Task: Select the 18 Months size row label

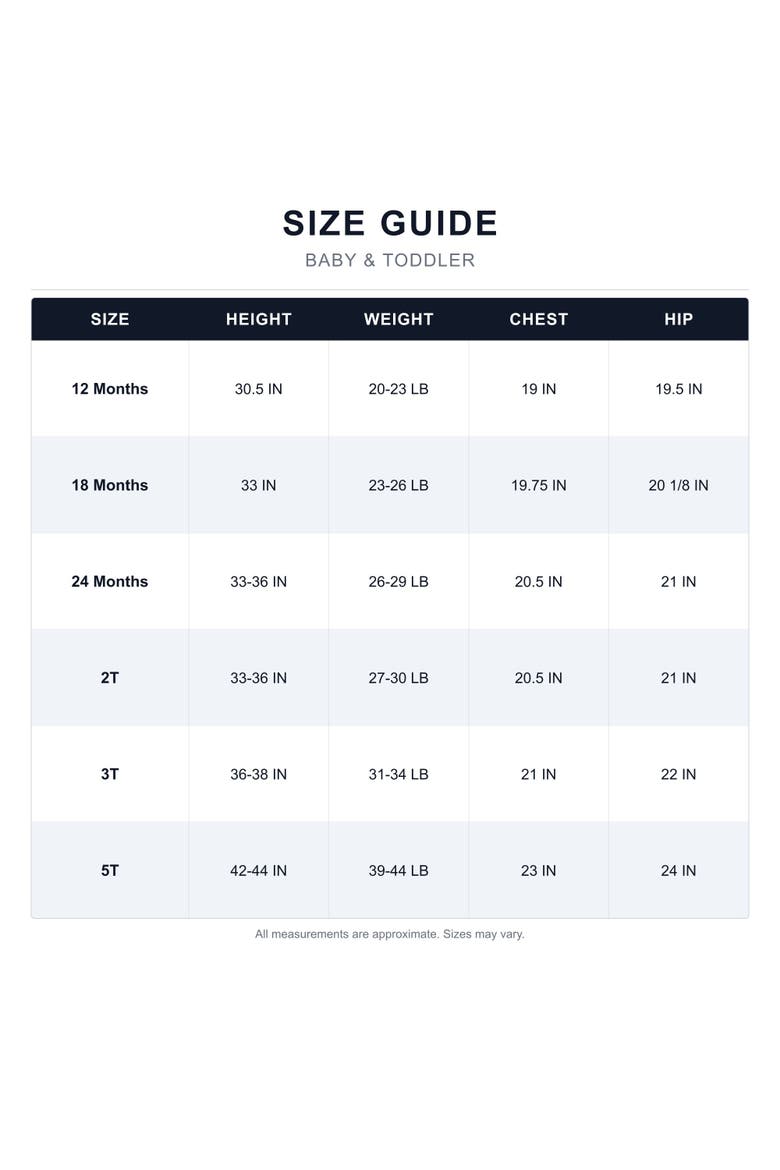Action: (x=110, y=485)
